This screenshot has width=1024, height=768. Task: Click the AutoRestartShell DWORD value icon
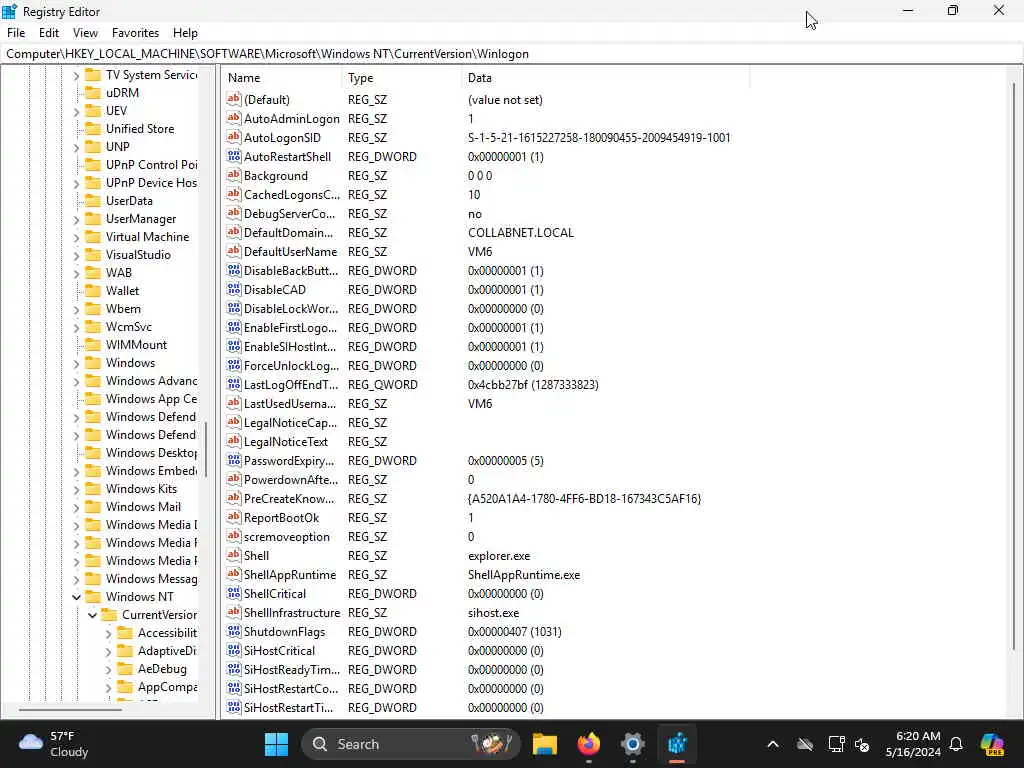pyautogui.click(x=233, y=156)
